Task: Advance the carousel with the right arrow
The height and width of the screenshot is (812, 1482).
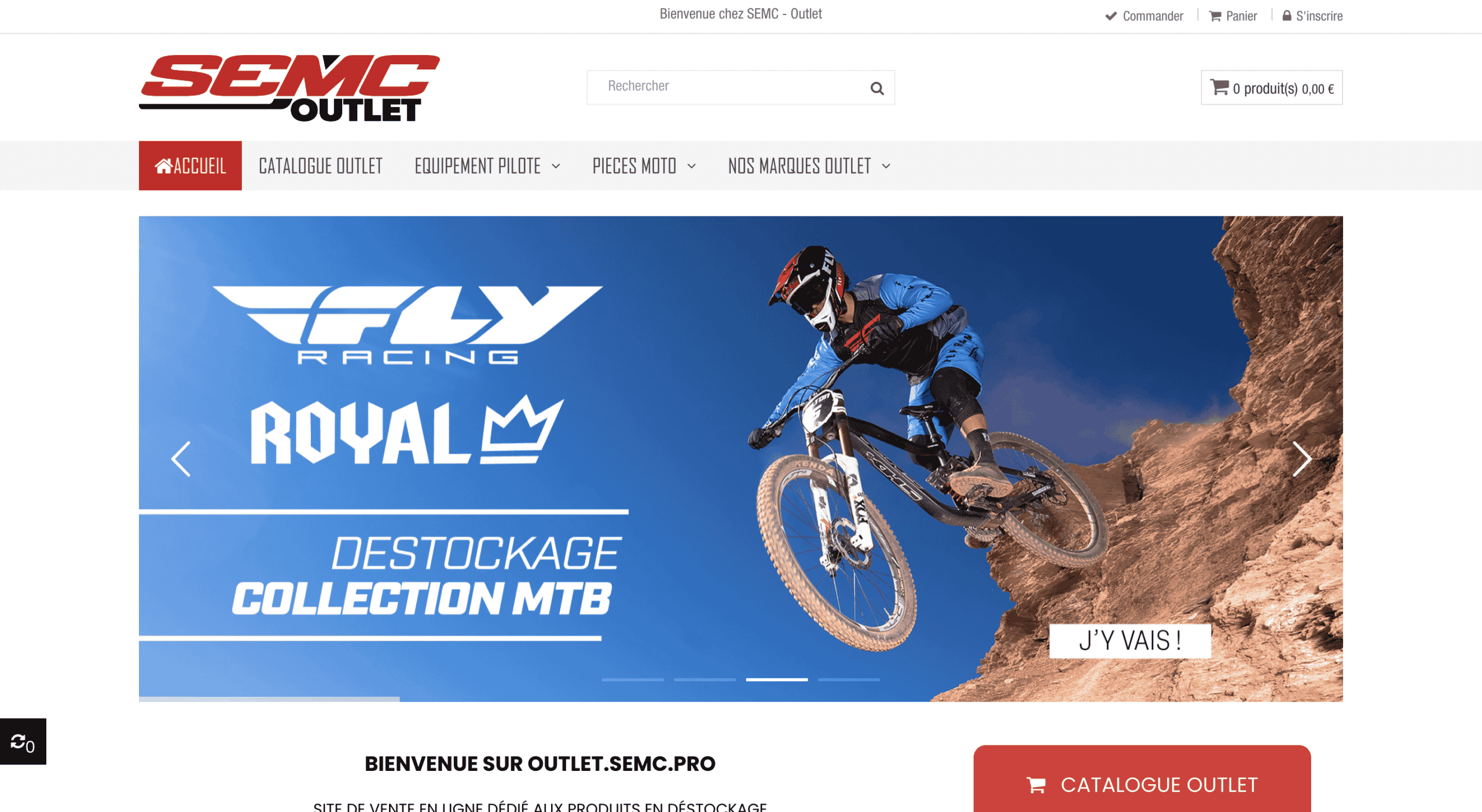Action: pyautogui.click(x=1301, y=459)
